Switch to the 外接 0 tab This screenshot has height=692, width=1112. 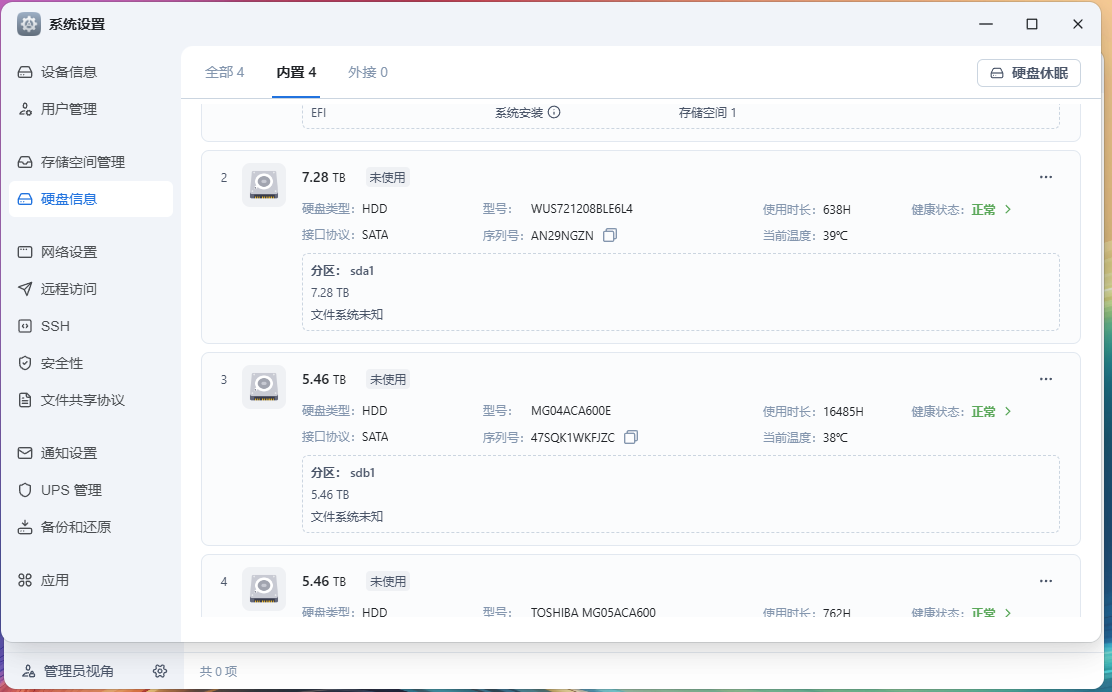pos(367,72)
